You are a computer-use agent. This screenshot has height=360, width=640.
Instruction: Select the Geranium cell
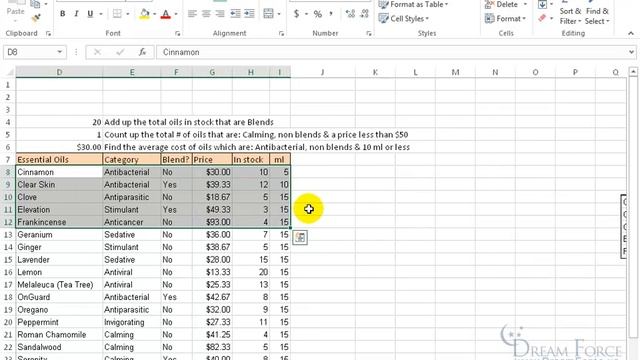(59, 235)
